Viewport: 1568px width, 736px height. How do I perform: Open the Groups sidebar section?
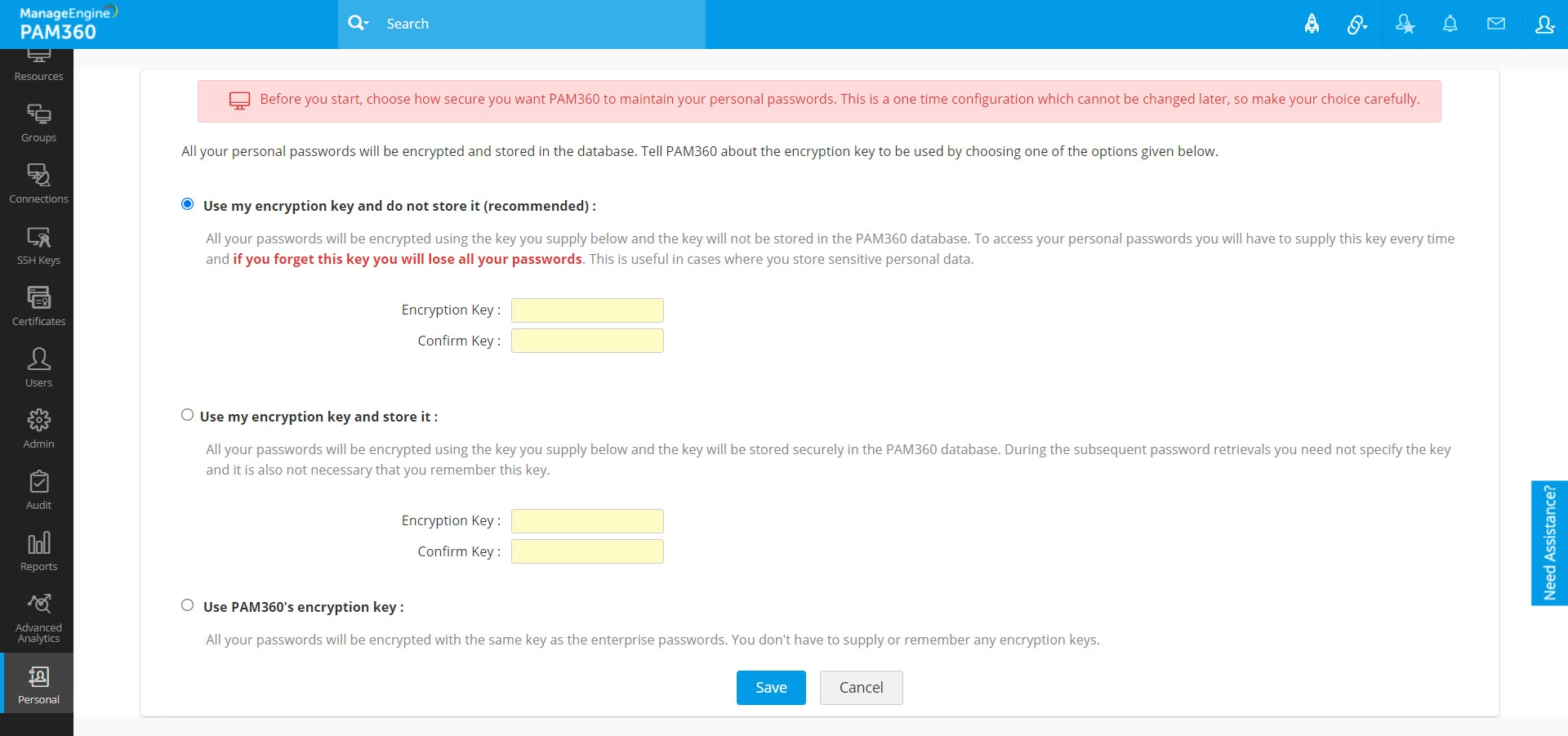click(38, 123)
